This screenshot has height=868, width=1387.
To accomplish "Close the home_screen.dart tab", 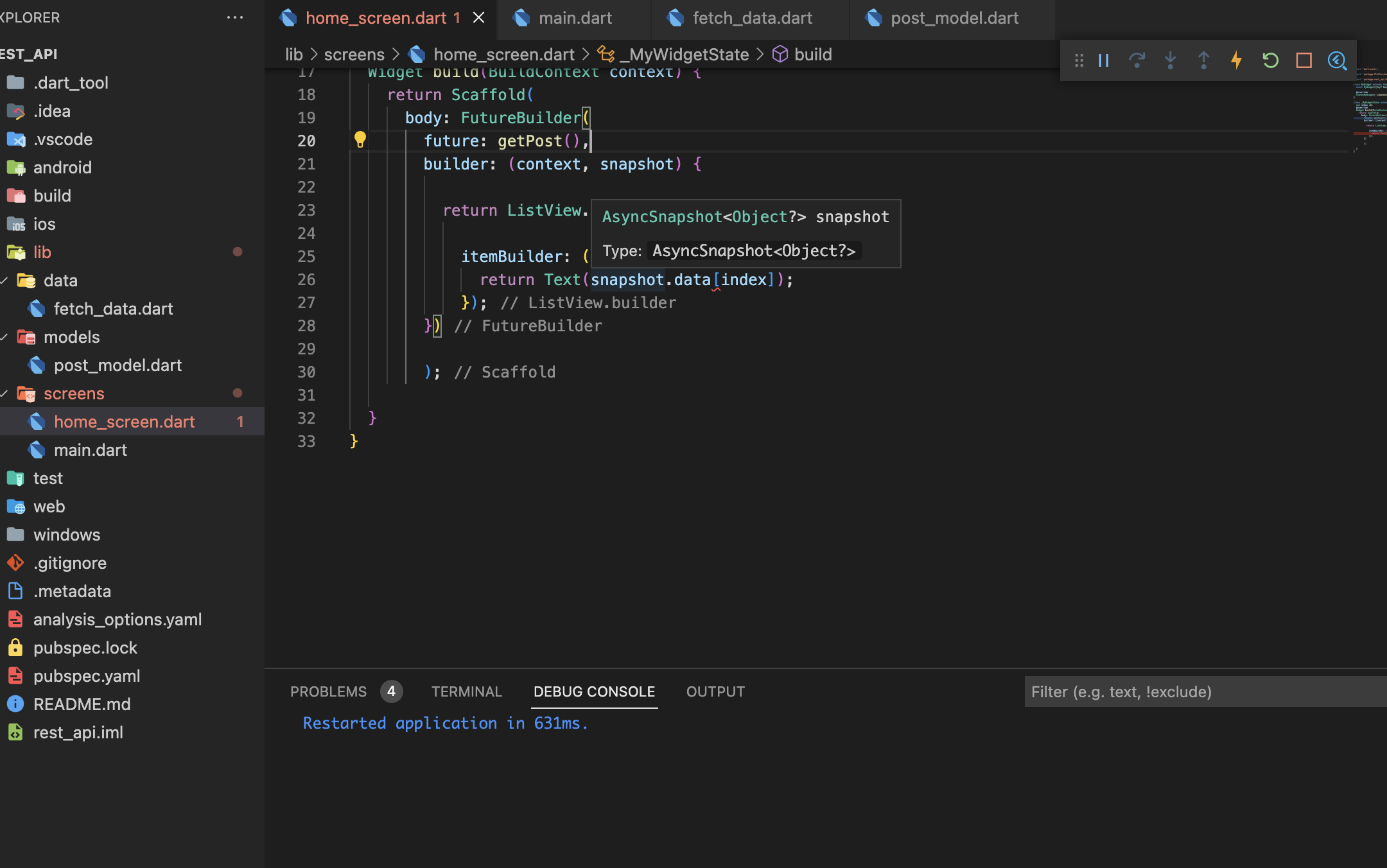I will pos(478,18).
